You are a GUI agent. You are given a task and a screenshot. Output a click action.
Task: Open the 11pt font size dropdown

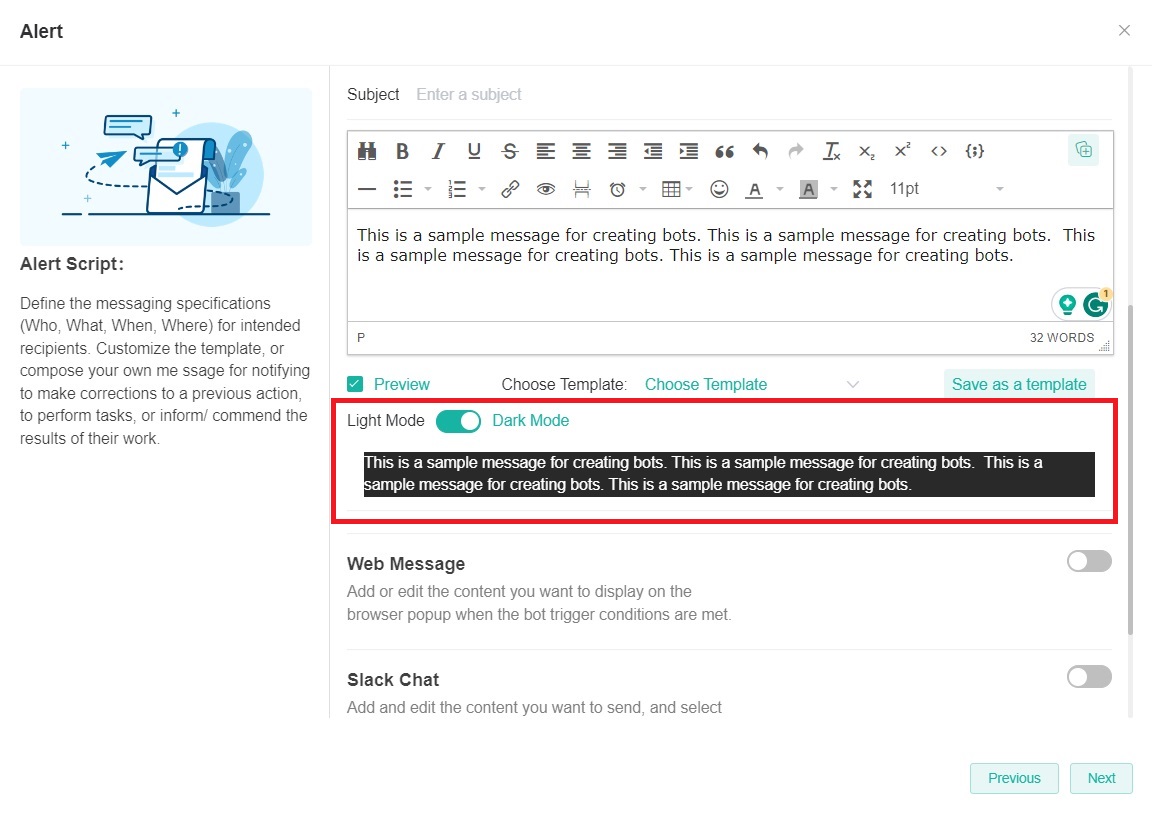point(945,189)
